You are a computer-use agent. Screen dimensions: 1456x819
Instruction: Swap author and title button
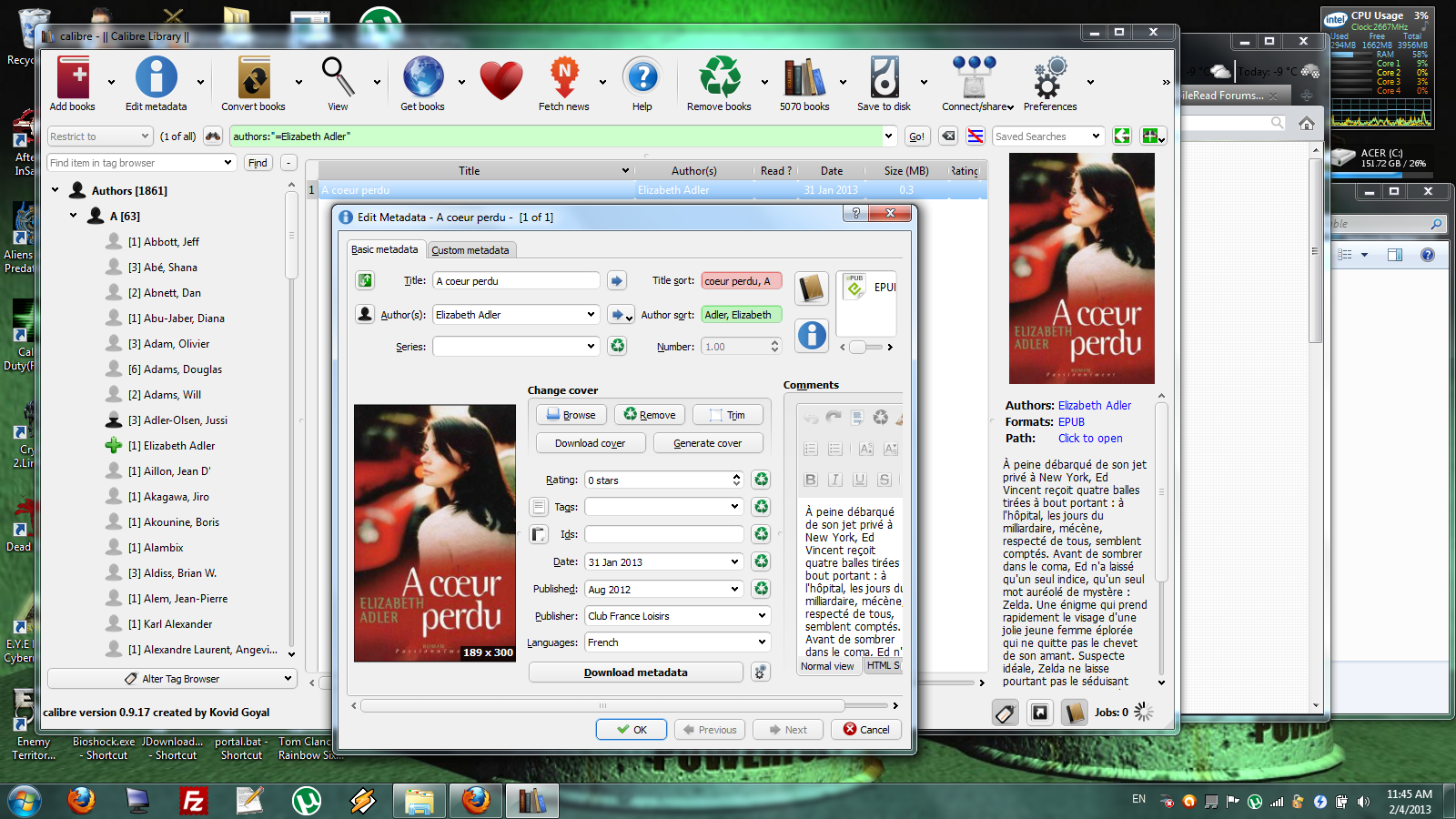pos(365,281)
